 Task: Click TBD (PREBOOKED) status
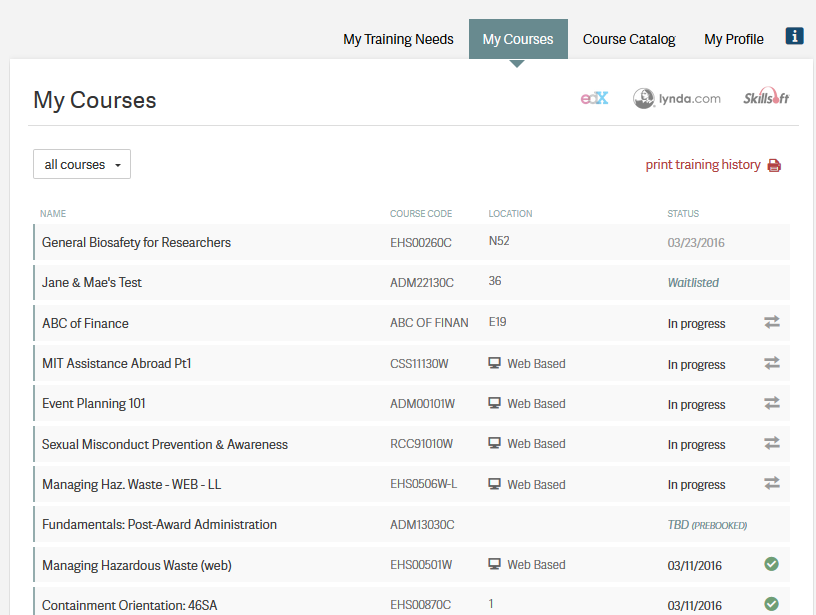pyautogui.click(x=707, y=524)
